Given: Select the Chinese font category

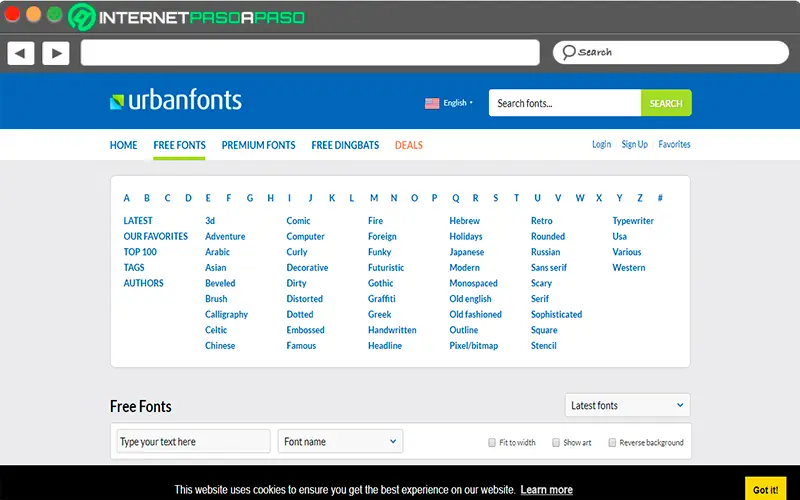Looking at the screenshot, I should pos(220,345).
